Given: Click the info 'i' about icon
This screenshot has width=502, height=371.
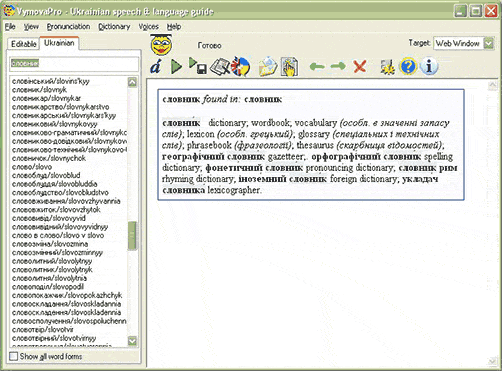Looking at the screenshot, I should point(429,66).
